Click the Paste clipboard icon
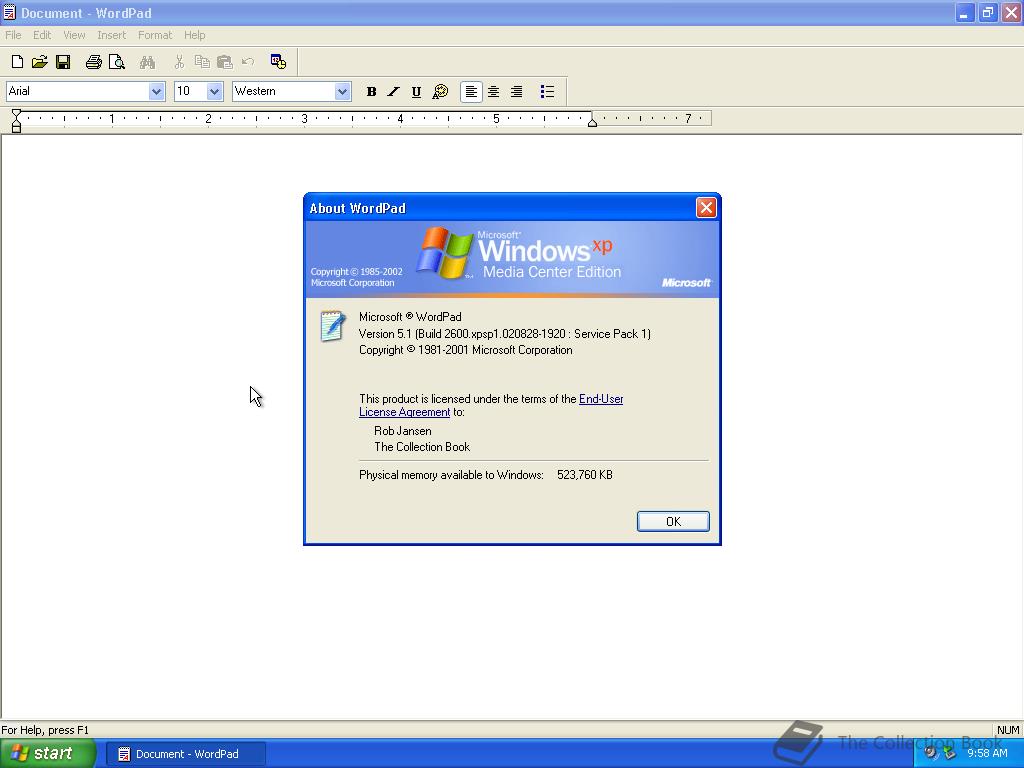The width and height of the screenshot is (1024, 768). tap(225, 62)
